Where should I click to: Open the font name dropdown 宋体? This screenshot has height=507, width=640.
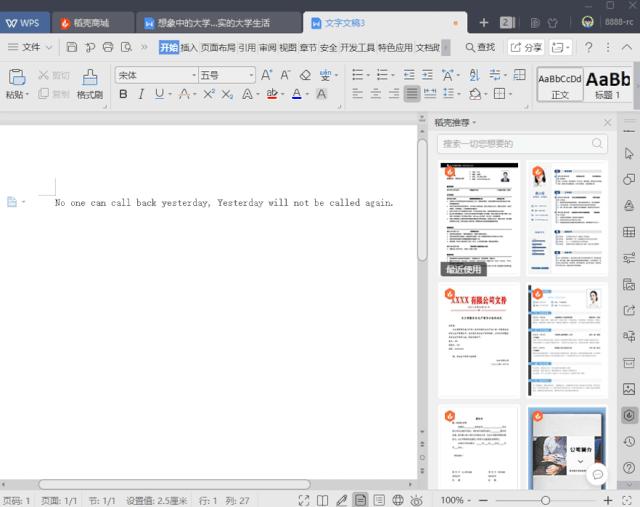(x=155, y=75)
